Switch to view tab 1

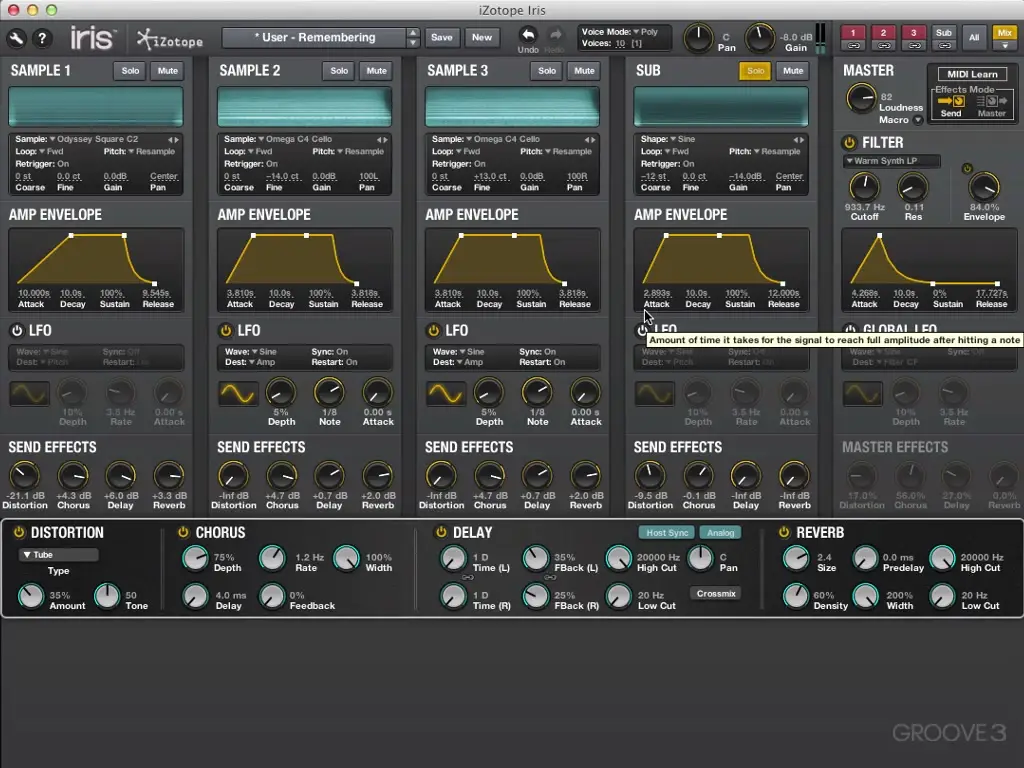pos(853,33)
